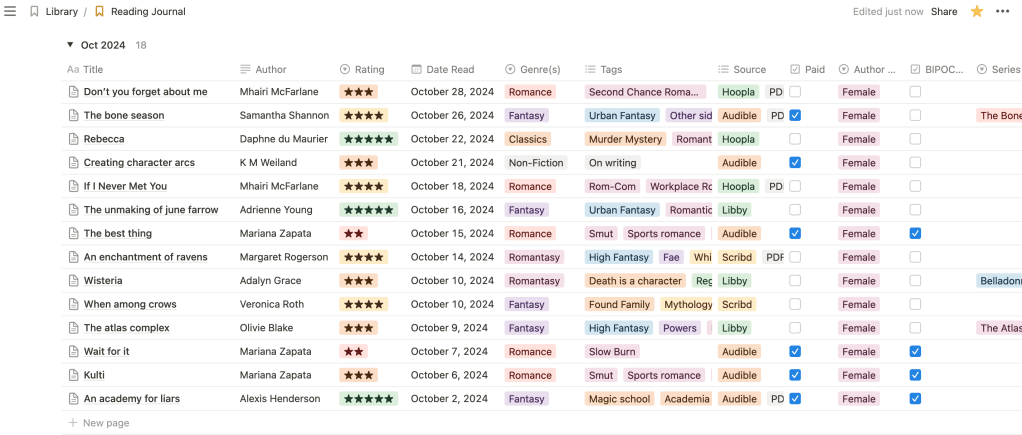Click the Reading Journal bookmark icon

point(99,12)
